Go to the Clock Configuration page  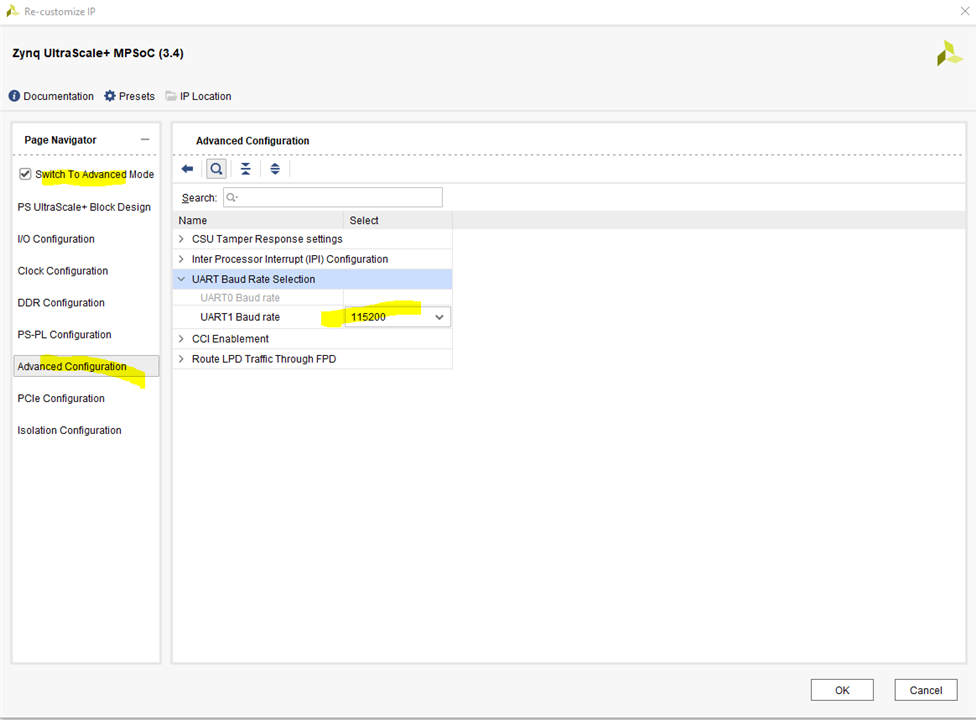[63, 271]
